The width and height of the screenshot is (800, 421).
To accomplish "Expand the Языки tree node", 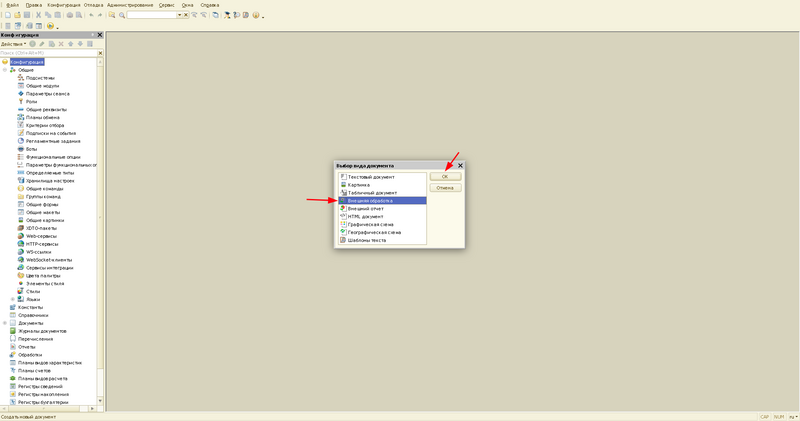I will point(13,300).
